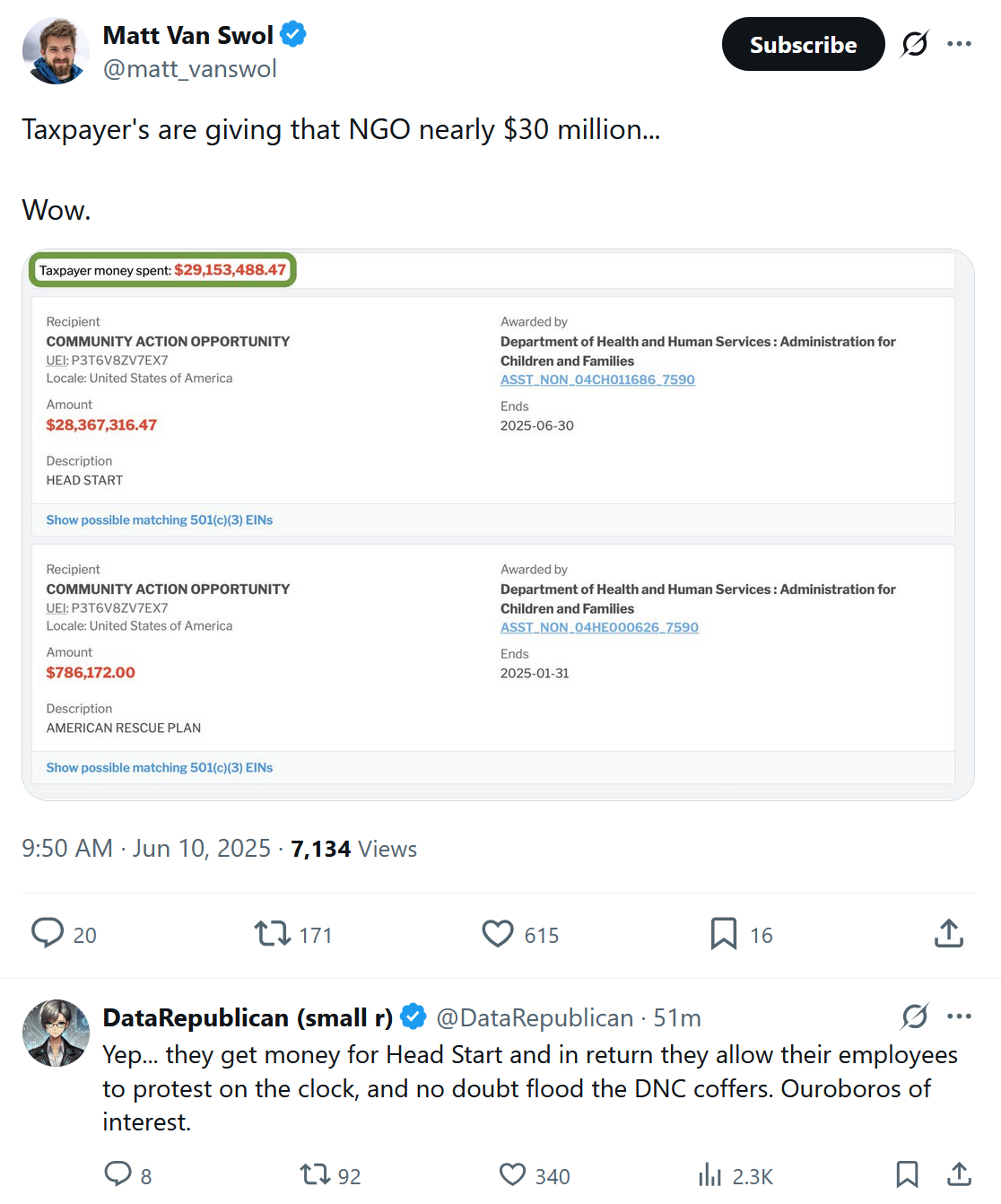The image size is (1001, 1204).
Task: Open the embedded grant screenshot image
Action: tap(498, 525)
